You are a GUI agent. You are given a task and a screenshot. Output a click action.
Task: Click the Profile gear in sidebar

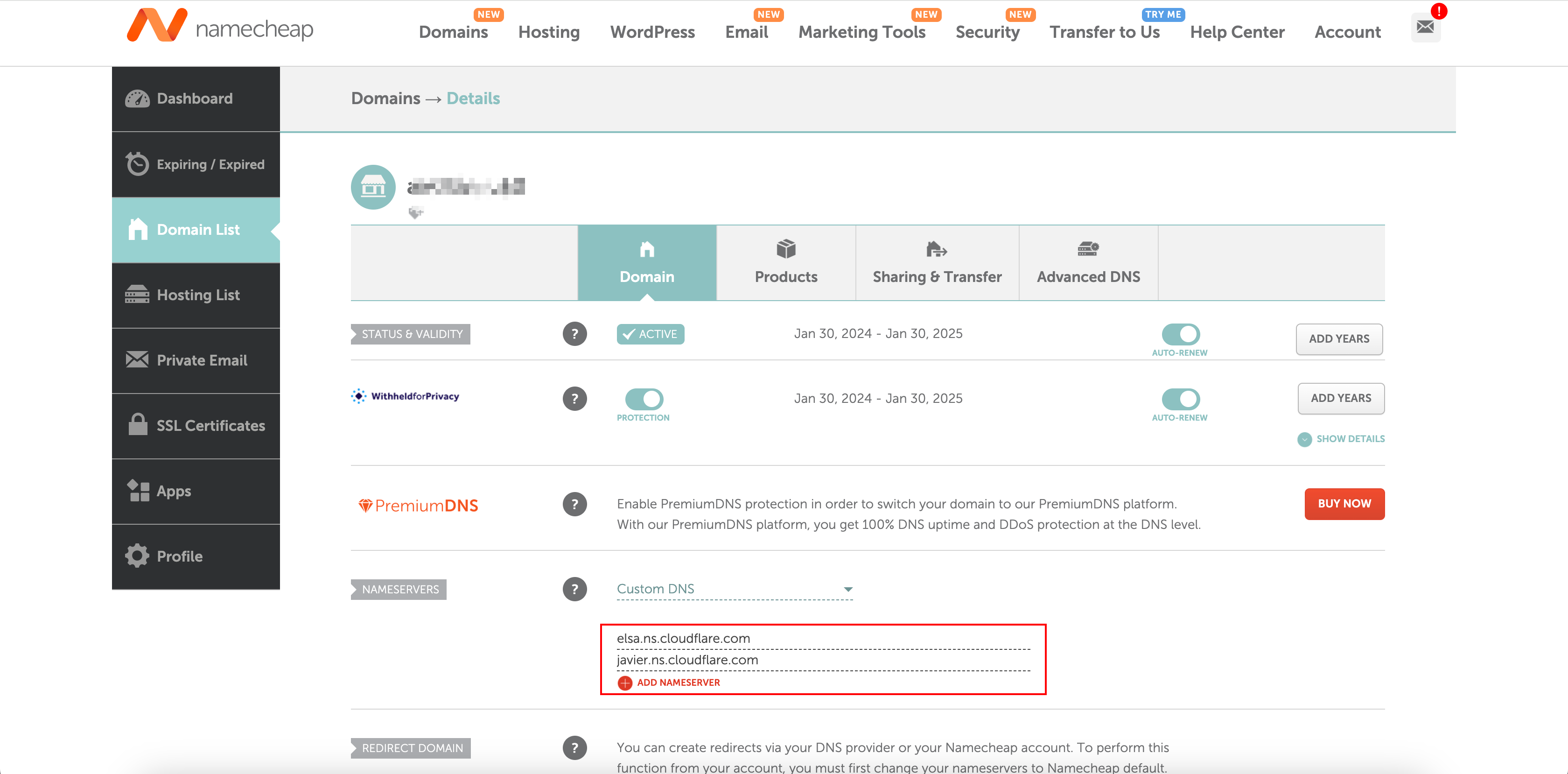click(x=137, y=556)
